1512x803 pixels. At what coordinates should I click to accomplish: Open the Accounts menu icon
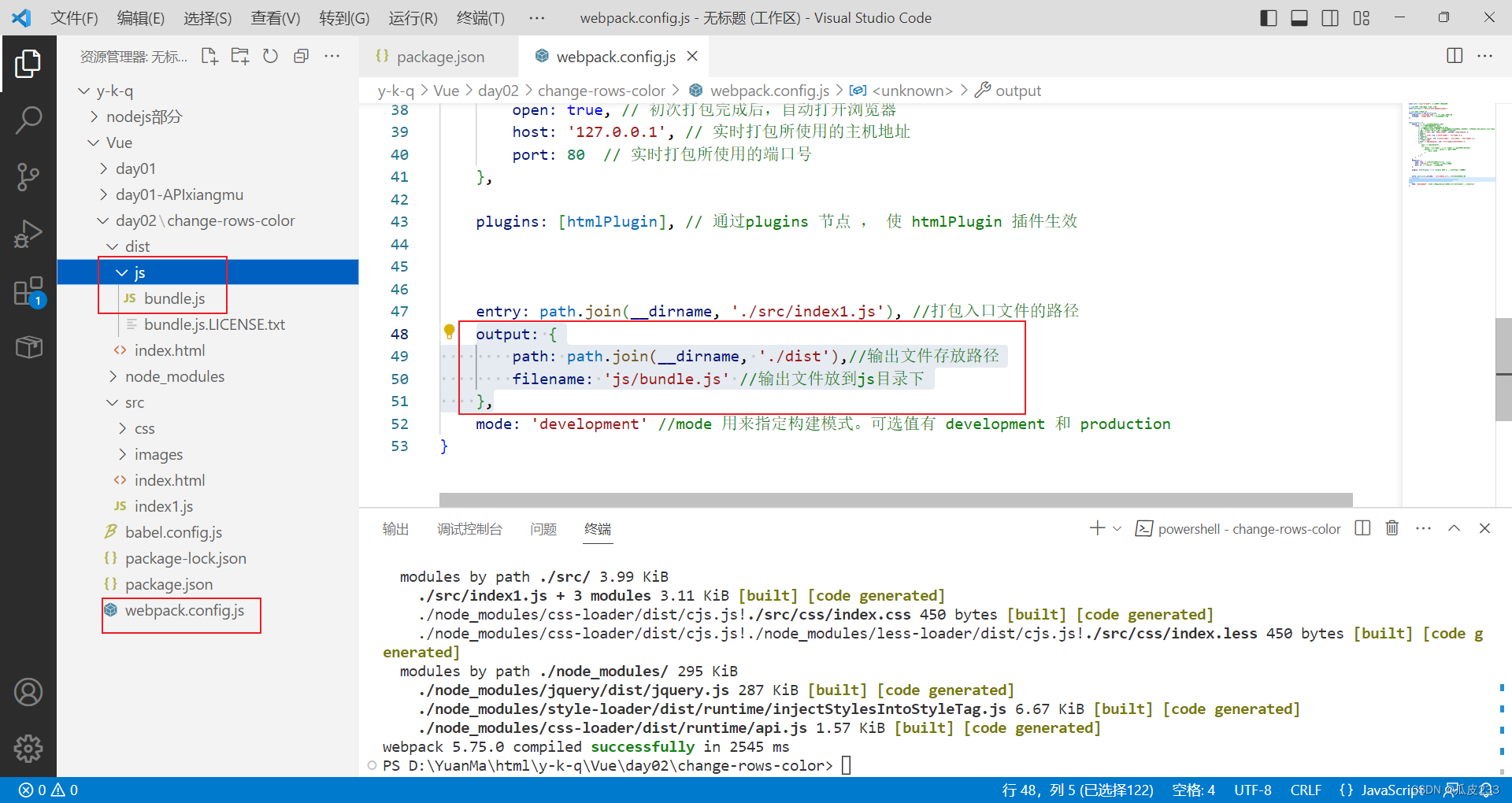point(28,692)
